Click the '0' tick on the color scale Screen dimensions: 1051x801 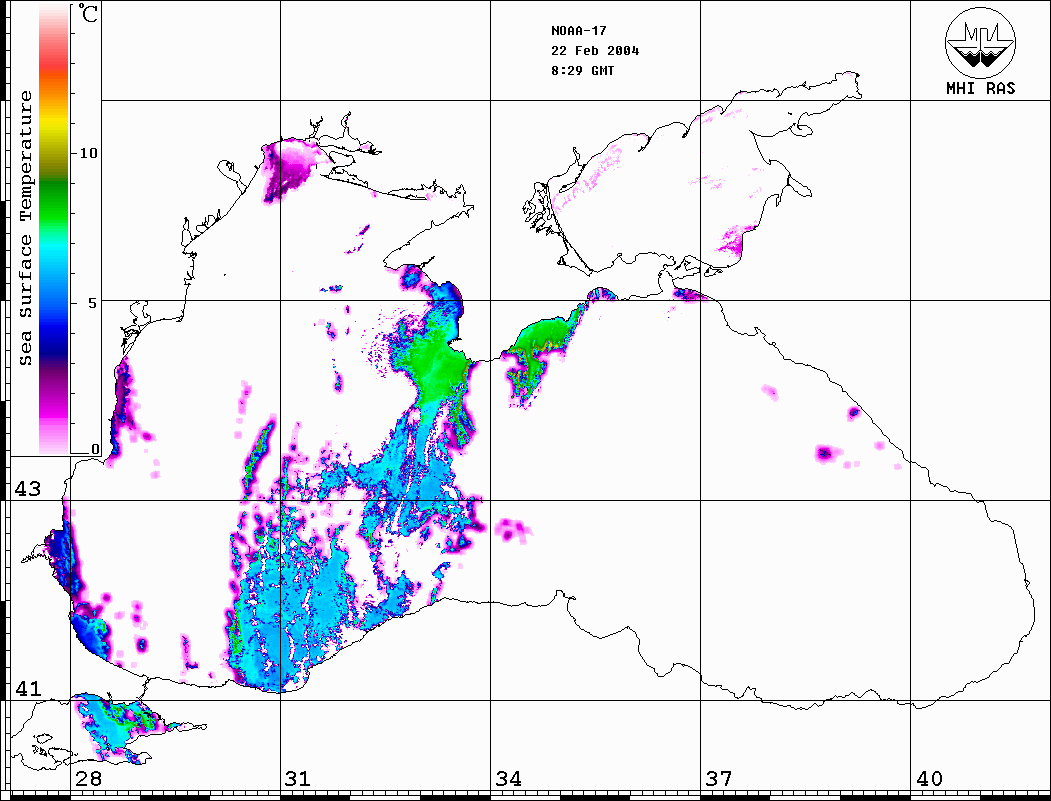coord(95,449)
